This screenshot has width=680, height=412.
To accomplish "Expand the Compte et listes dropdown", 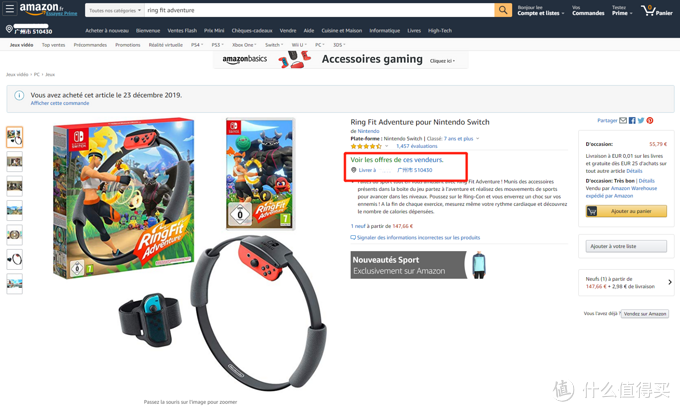I will (x=541, y=10).
